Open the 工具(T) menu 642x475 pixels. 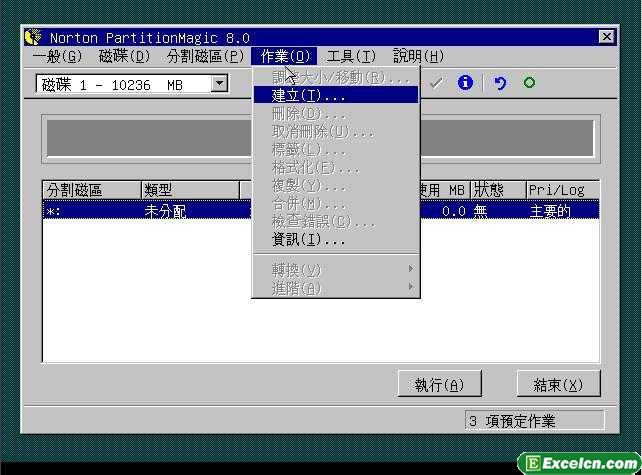[x=351, y=56]
